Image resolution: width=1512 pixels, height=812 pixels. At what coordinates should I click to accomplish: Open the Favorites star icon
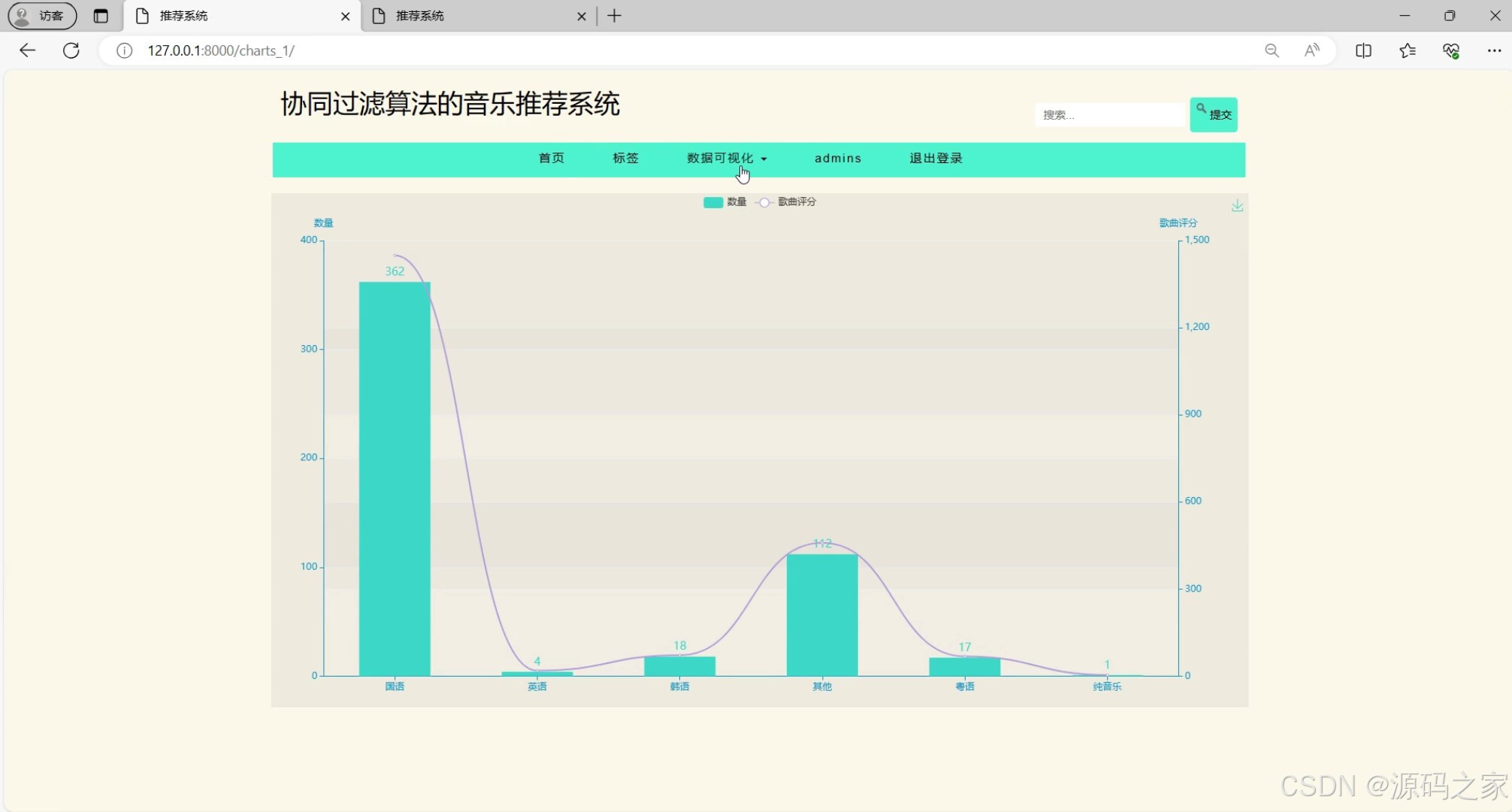(x=1408, y=50)
